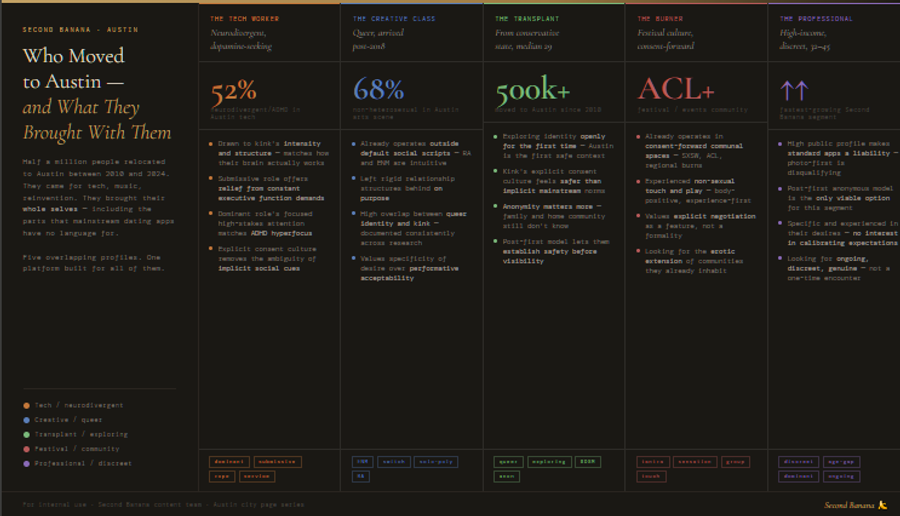Image resolution: width=900 pixels, height=516 pixels.
Task: Select THE PROFESSIONAL column header
Action: point(816,19)
